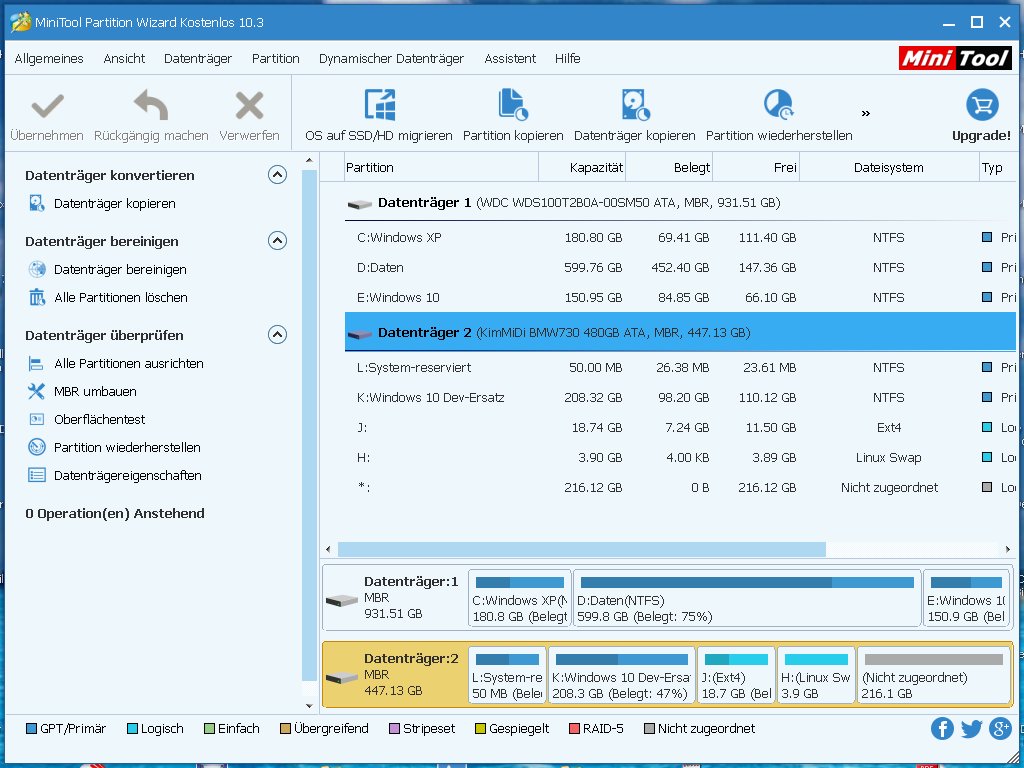
Task: Select D:Daten(NTFS) block in disk map
Action: coord(747,598)
